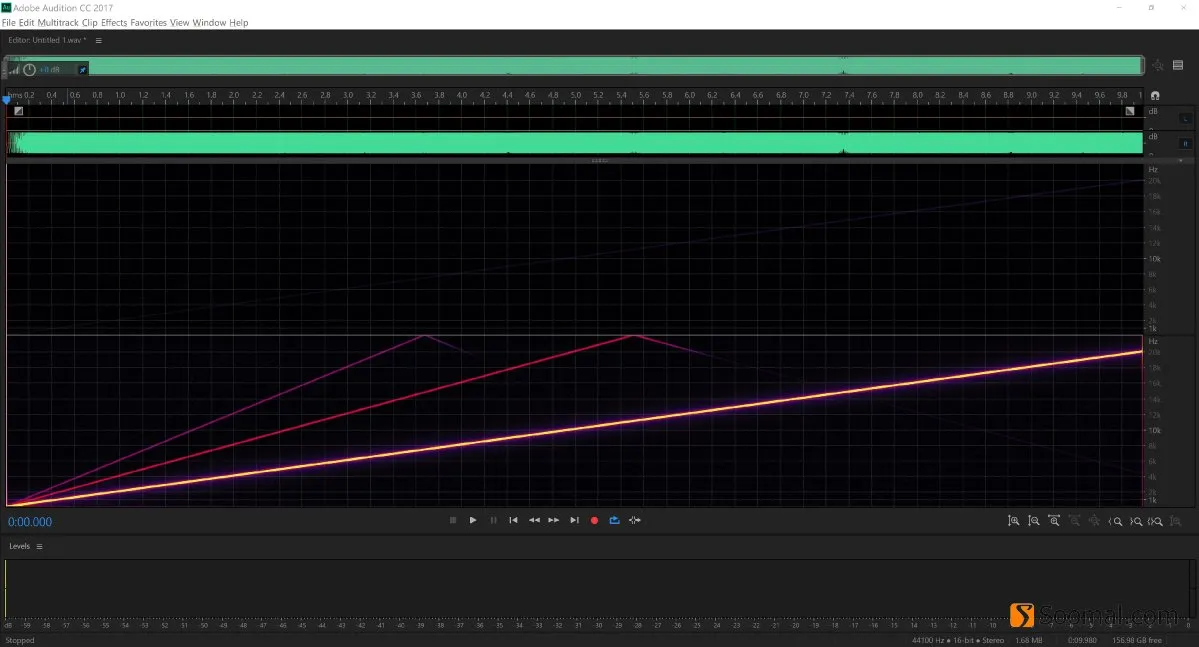Viewport: 1199px width, 647px height.
Task: Click the Play button
Action: (473, 520)
